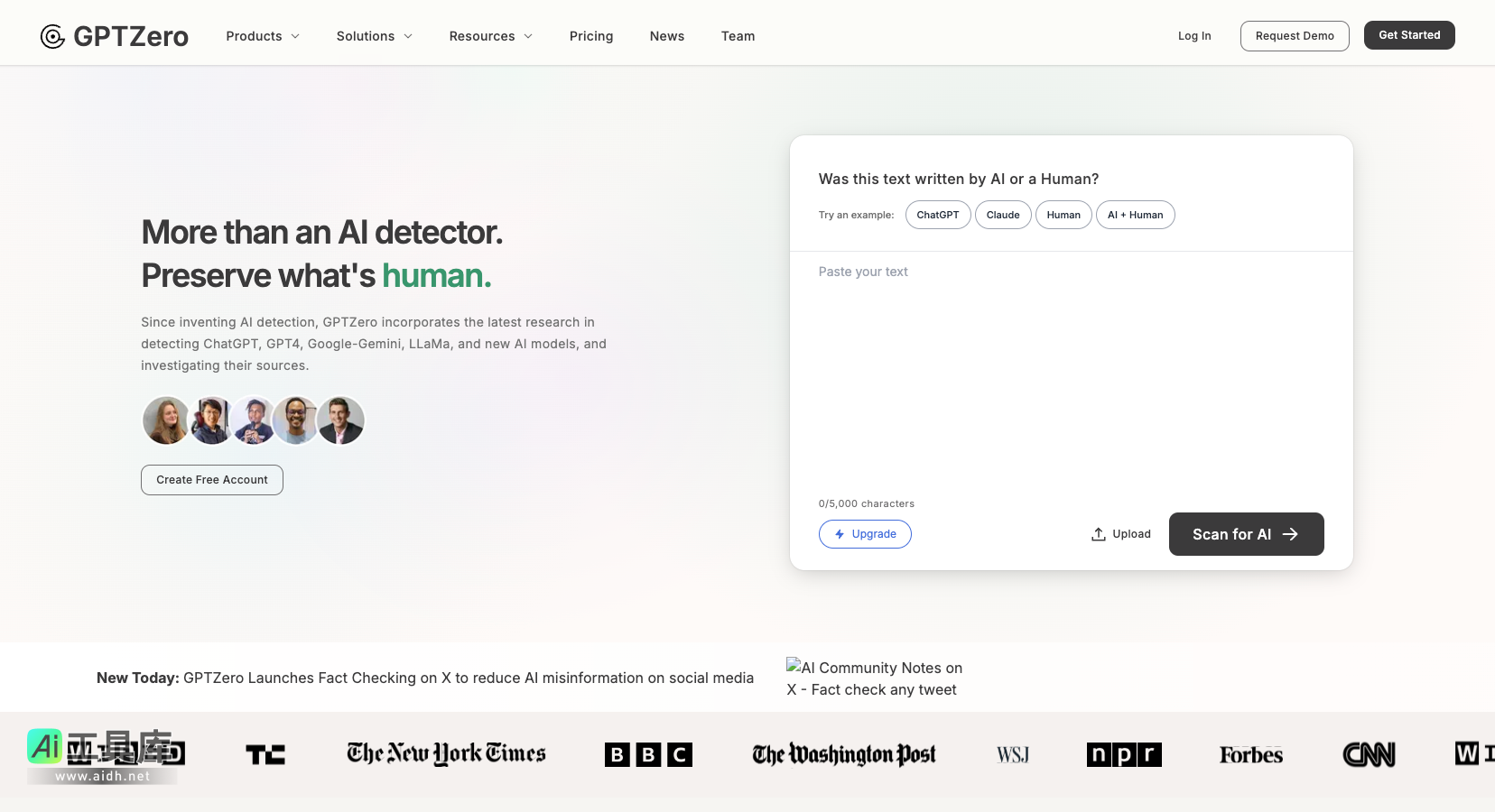Select the ChatGPT example chip

pyautogui.click(x=938, y=215)
